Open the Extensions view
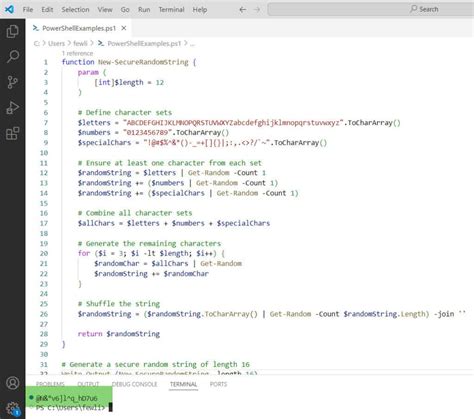The height and width of the screenshot is (419, 474). coord(13,134)
